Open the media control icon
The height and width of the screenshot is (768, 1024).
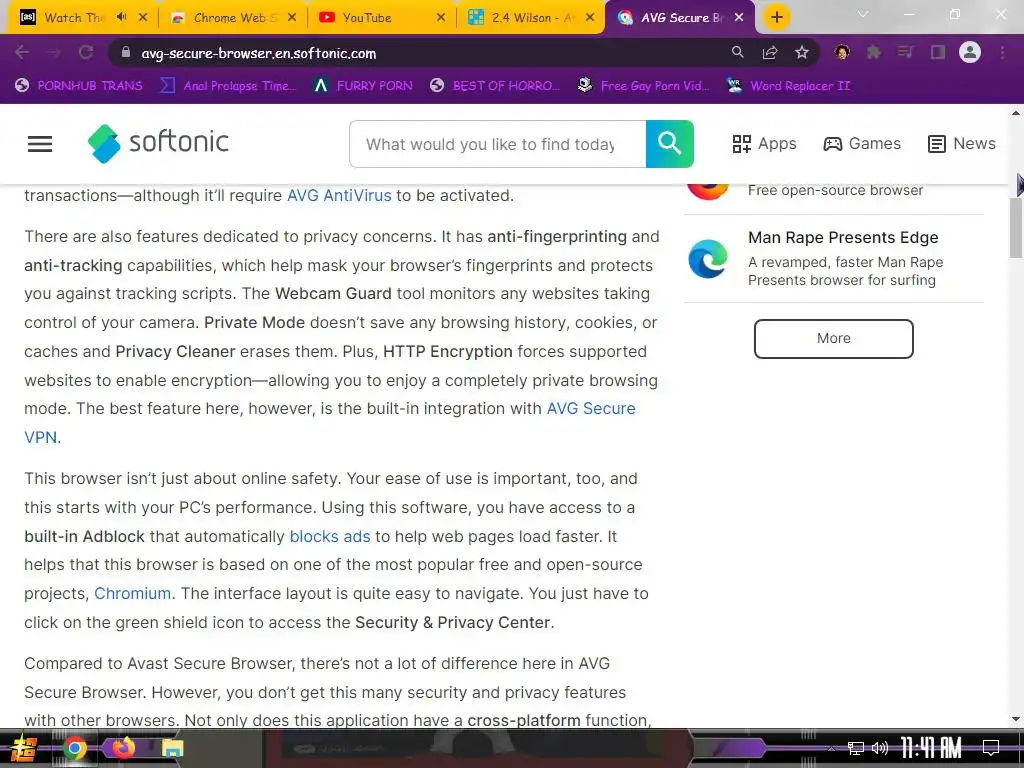click(x=906, y=52)
